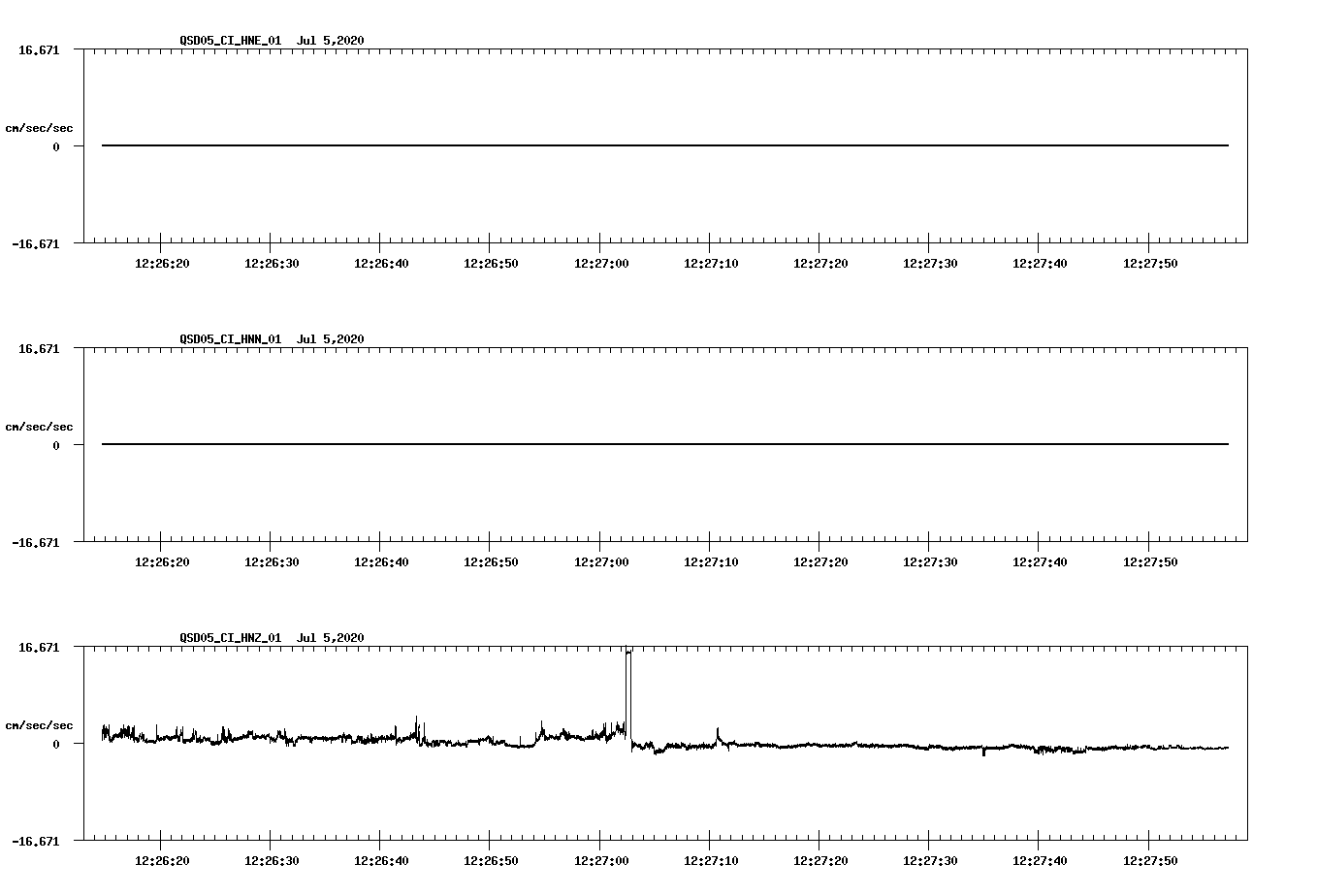Viewport: 1317px width, 896px height.
Task: Click the 12:26:50 time label under HNE plot
Action: 491,264
